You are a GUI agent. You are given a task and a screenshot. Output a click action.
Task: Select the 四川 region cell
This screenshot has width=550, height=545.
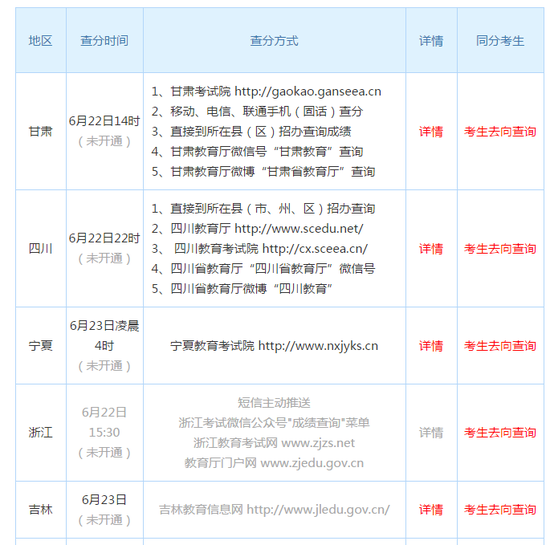[x=41, y=249]
